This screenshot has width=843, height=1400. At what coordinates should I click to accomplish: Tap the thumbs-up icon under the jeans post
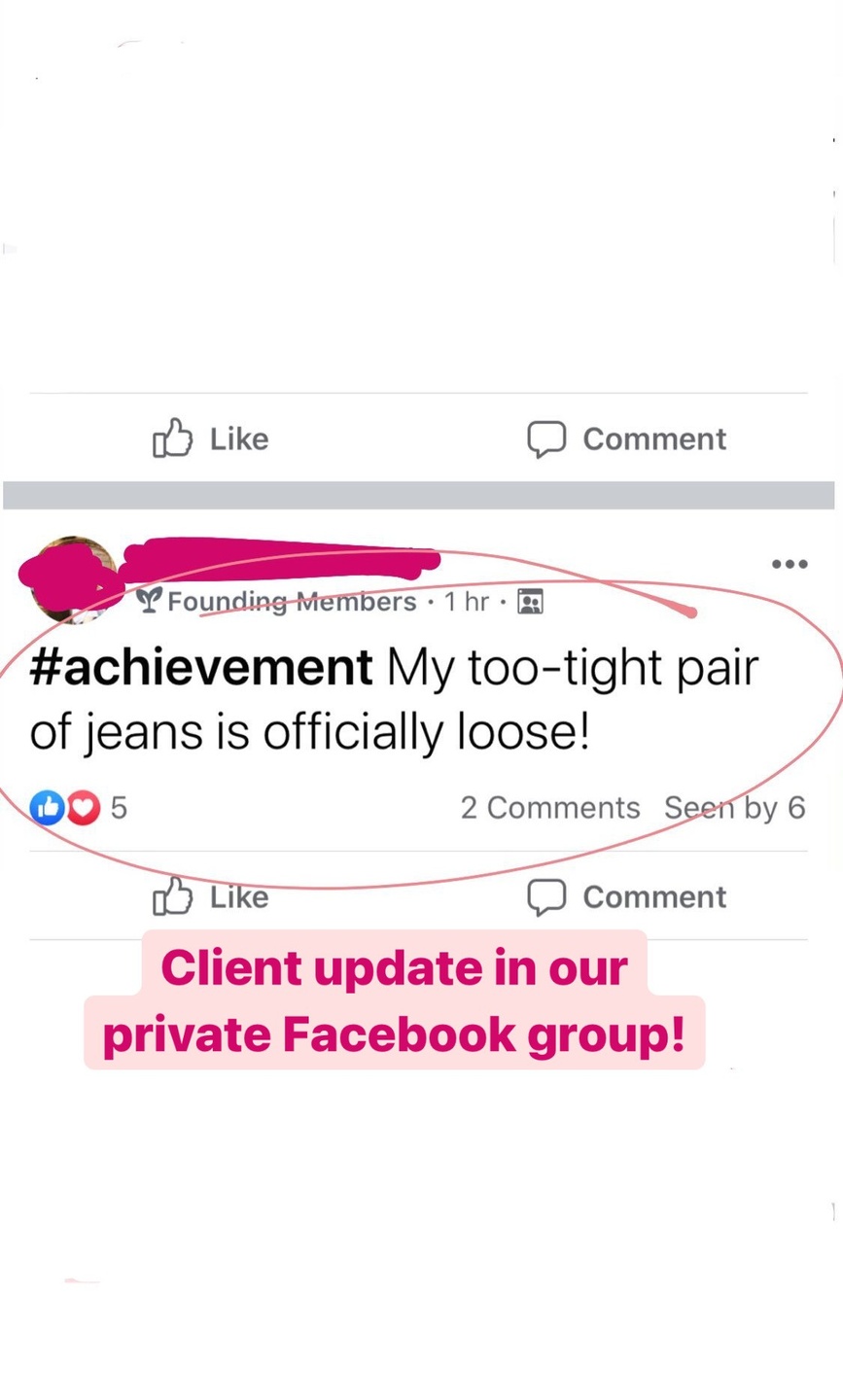click(172, 895)
